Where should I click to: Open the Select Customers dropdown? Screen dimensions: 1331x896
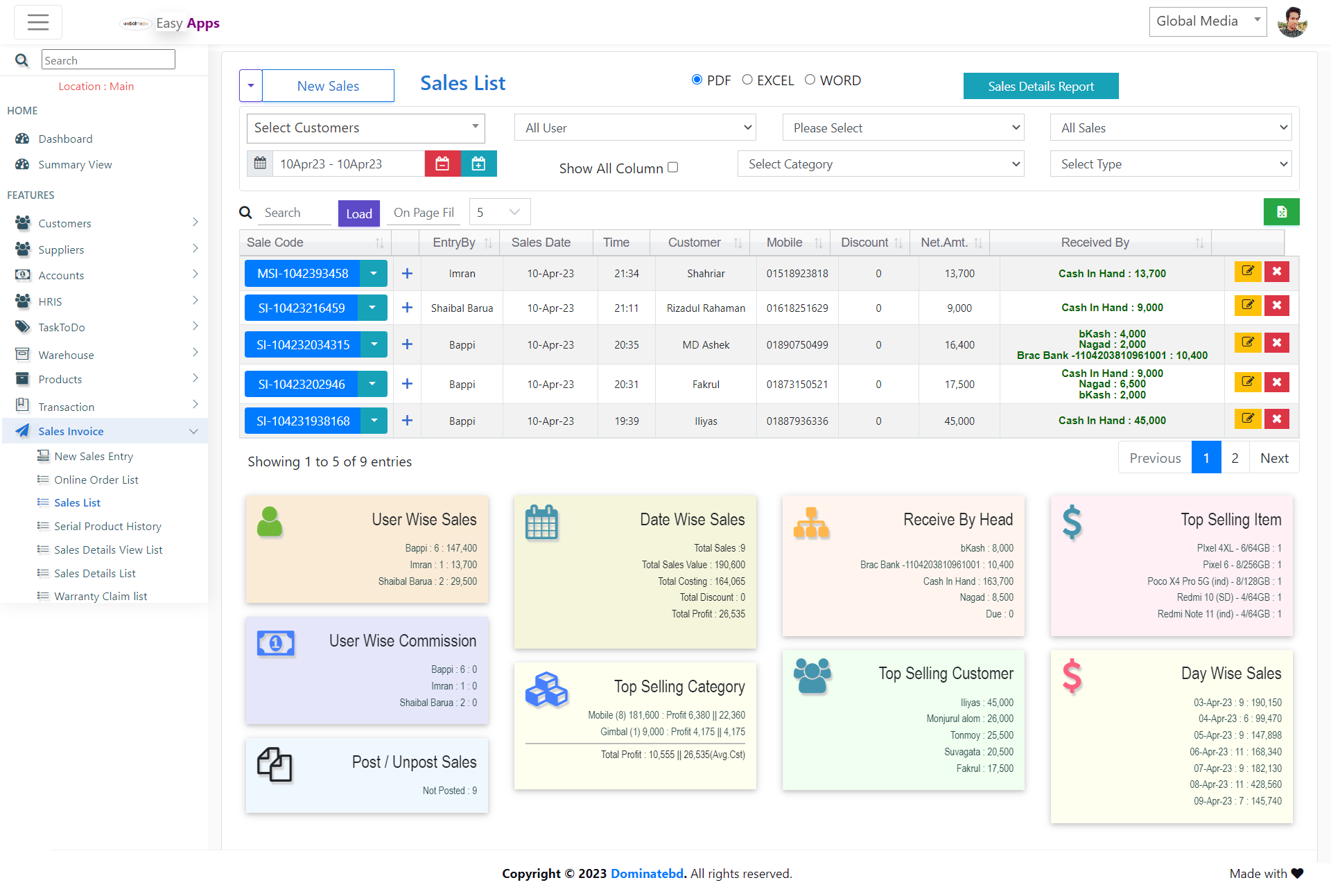tap(365, 128)
